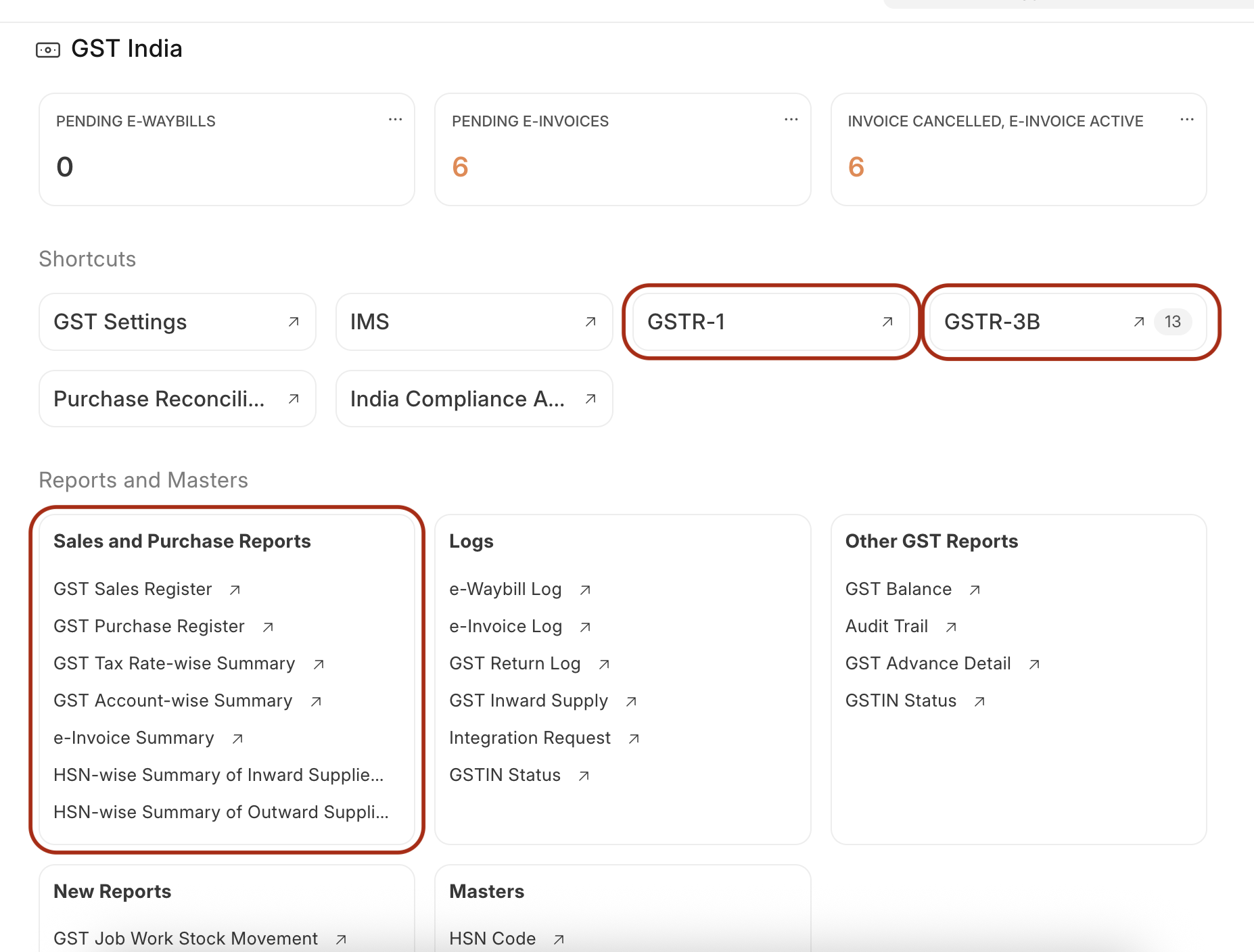
Task: Open GST Tax Rate-wise Summary report
Action: pyautogui.click(x=175, y=663)
